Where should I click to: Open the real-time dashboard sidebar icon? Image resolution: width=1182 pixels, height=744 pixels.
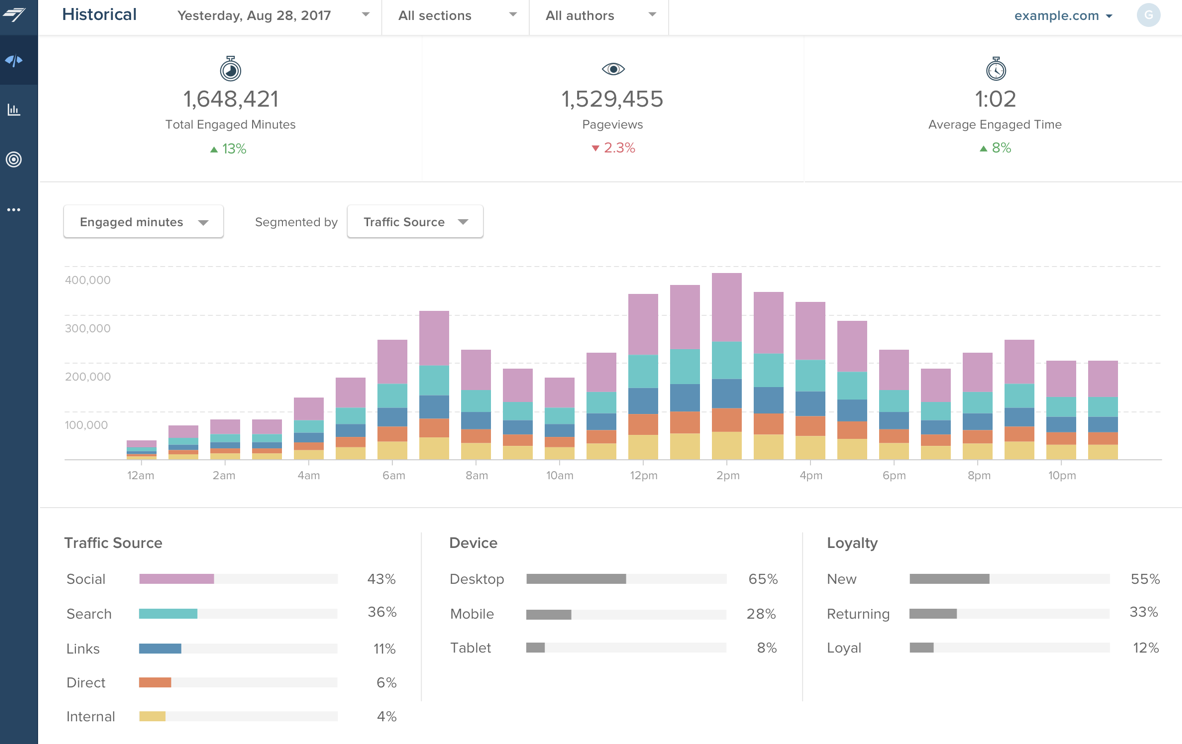[x=14, y=61]
